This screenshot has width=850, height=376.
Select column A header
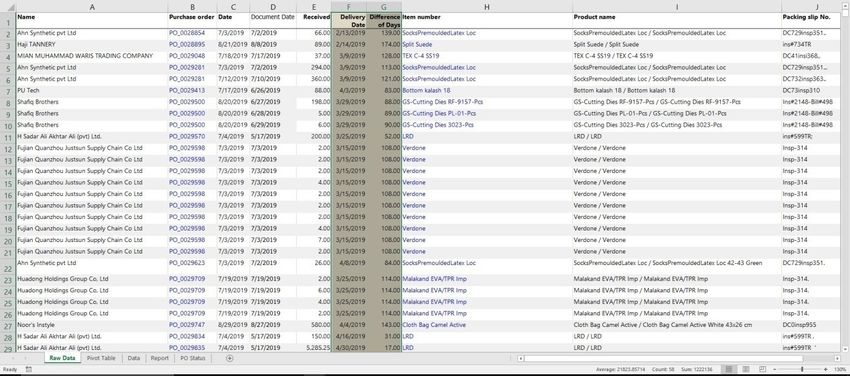pyautogui.click(x=92, y=7)
